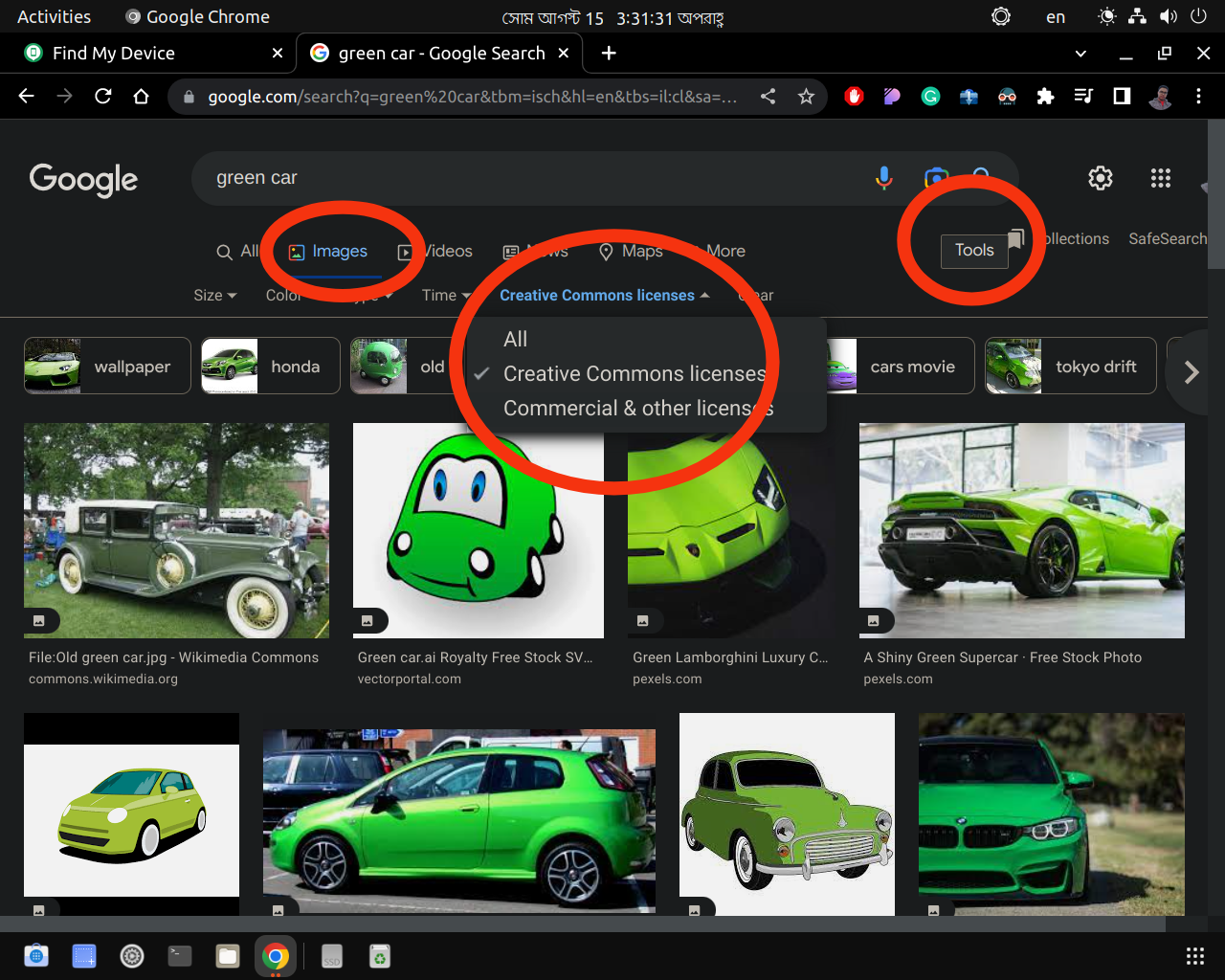The height and width of the screenshot is (980, 1225).
Task: Open the Old green car Wikimedia thumbnail
Action: pos(176,531)
